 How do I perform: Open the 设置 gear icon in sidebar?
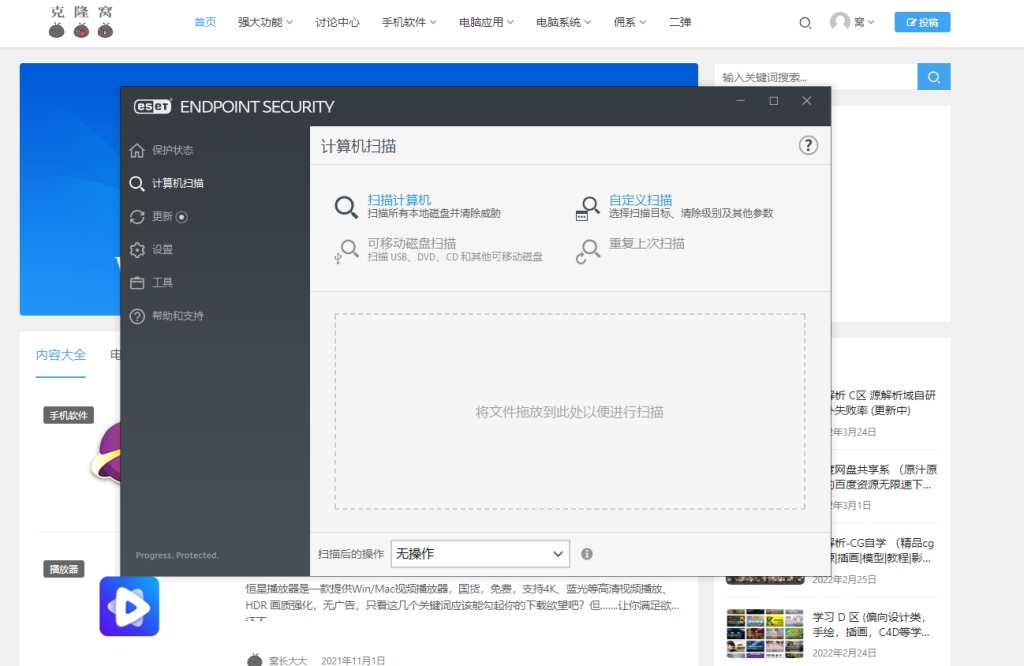coord(136,249)
